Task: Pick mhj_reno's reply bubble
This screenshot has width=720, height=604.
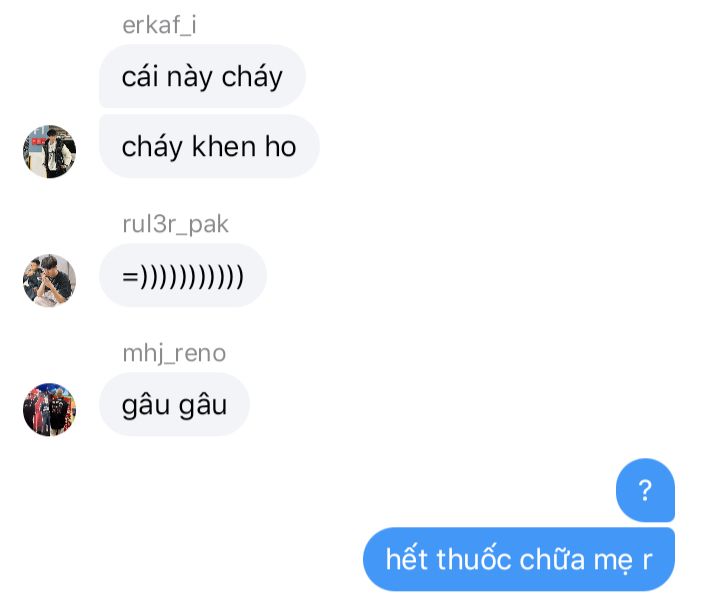Action: 174,405
